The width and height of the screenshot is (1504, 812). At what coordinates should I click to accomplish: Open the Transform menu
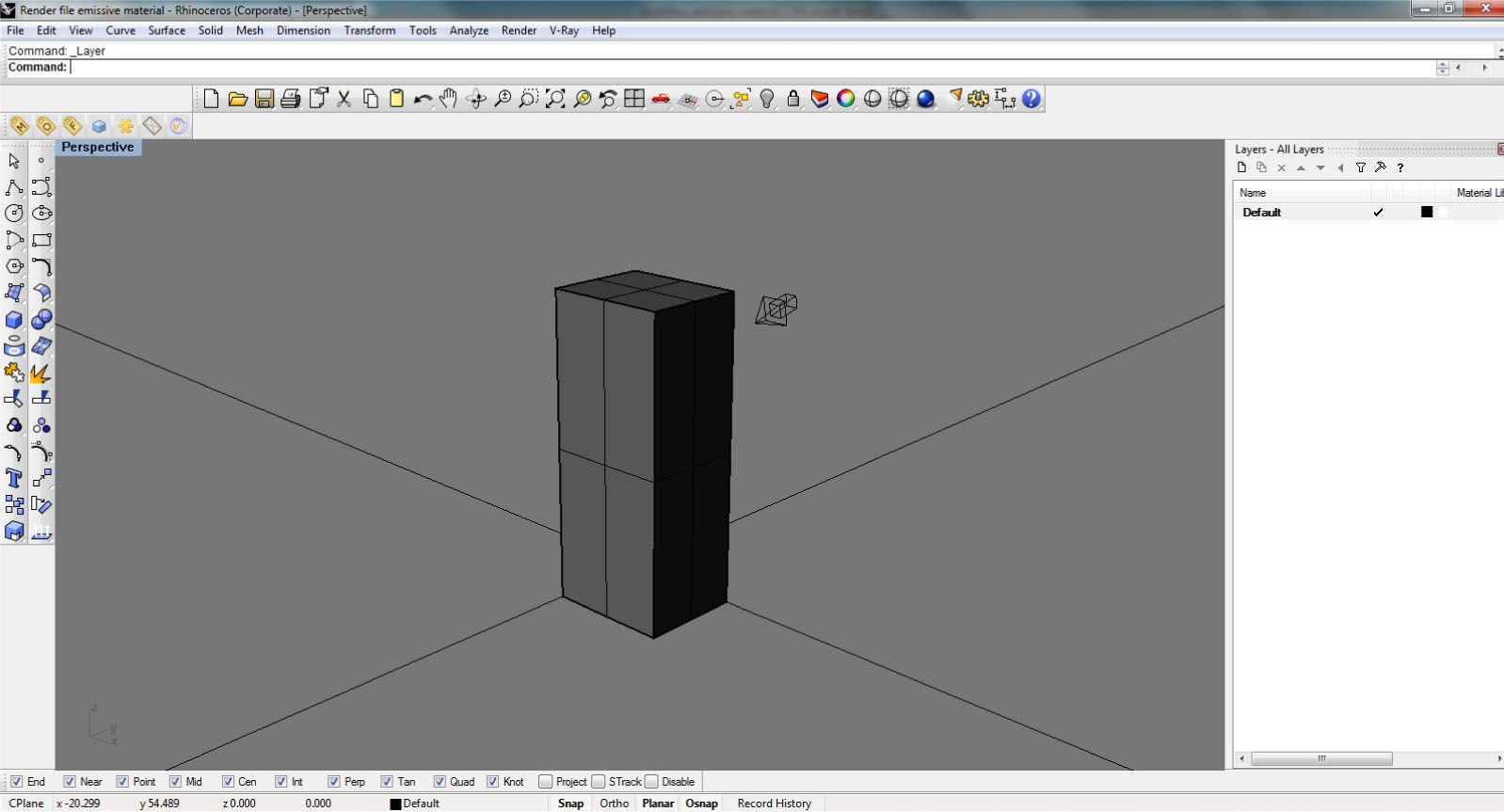click(x=370, y=30)
